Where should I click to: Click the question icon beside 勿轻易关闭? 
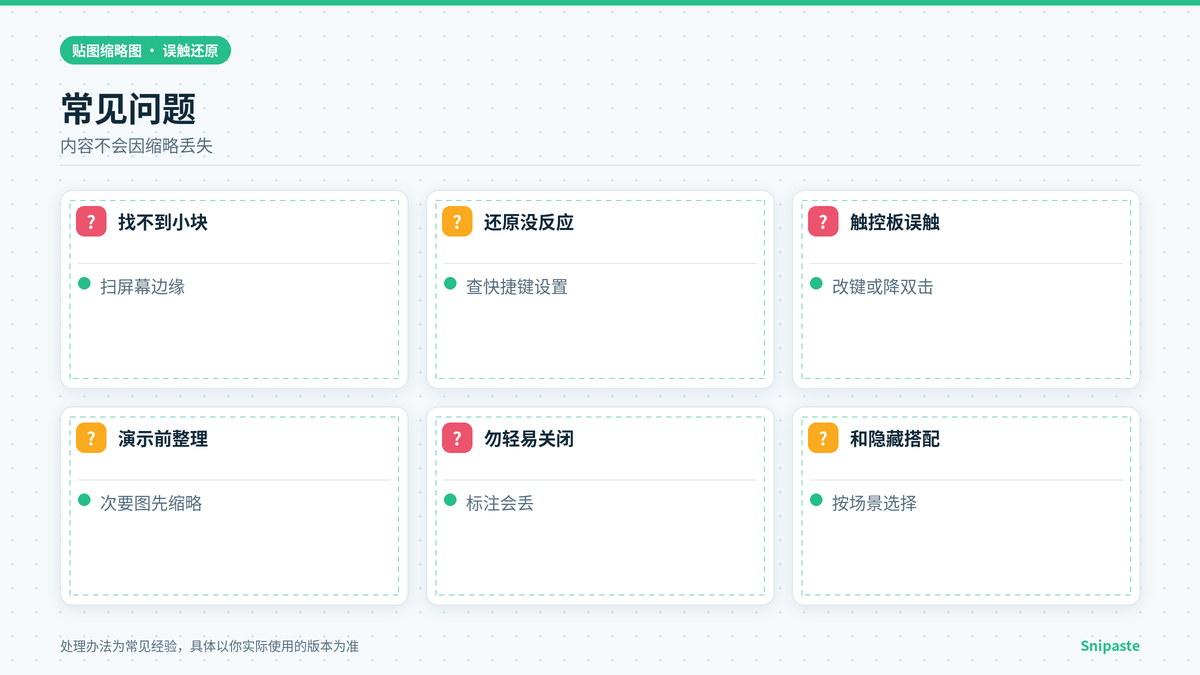pyautogui.click(x=457, y=438)
